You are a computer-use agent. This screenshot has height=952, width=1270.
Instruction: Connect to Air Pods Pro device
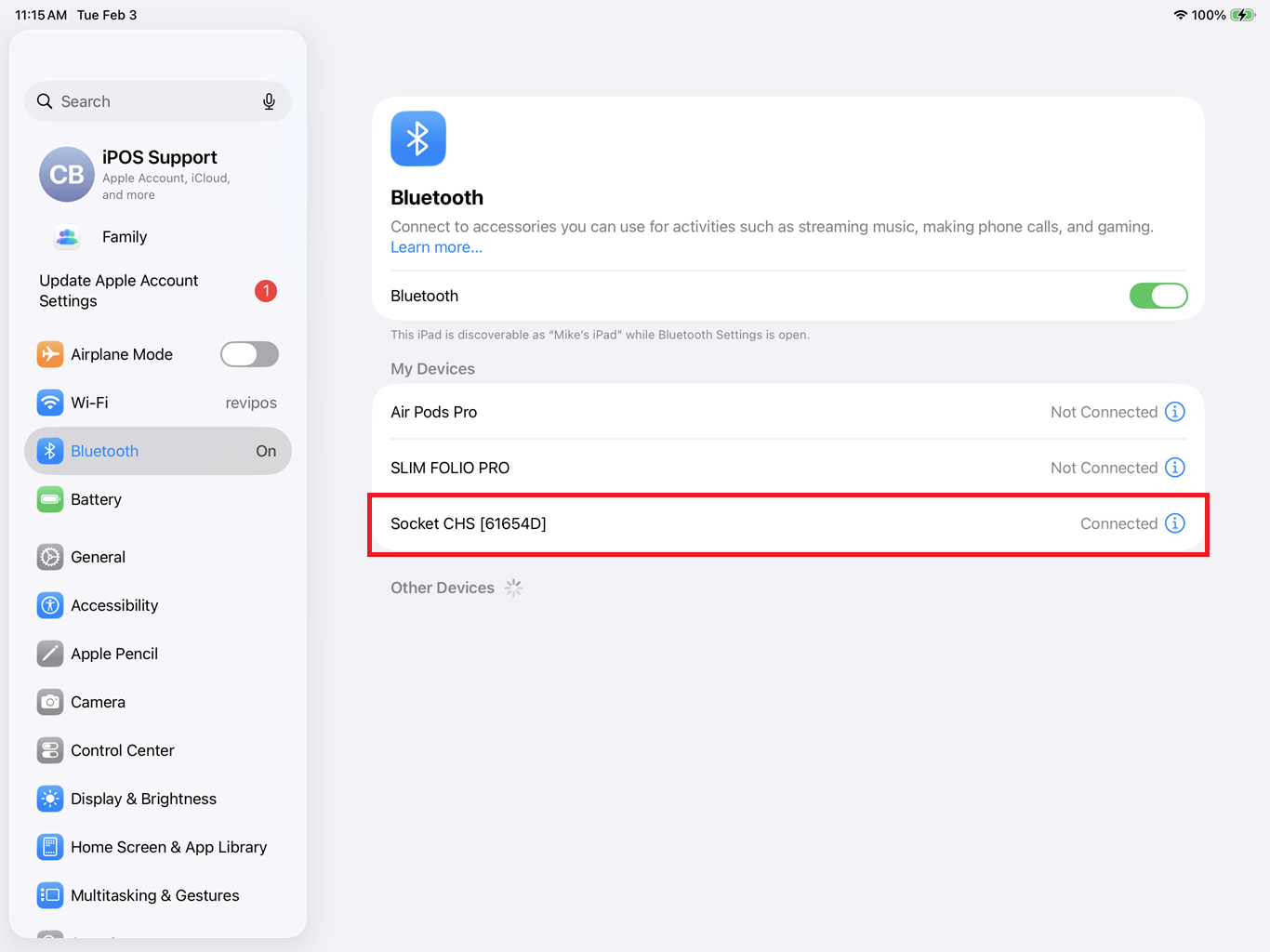(788, 412)
